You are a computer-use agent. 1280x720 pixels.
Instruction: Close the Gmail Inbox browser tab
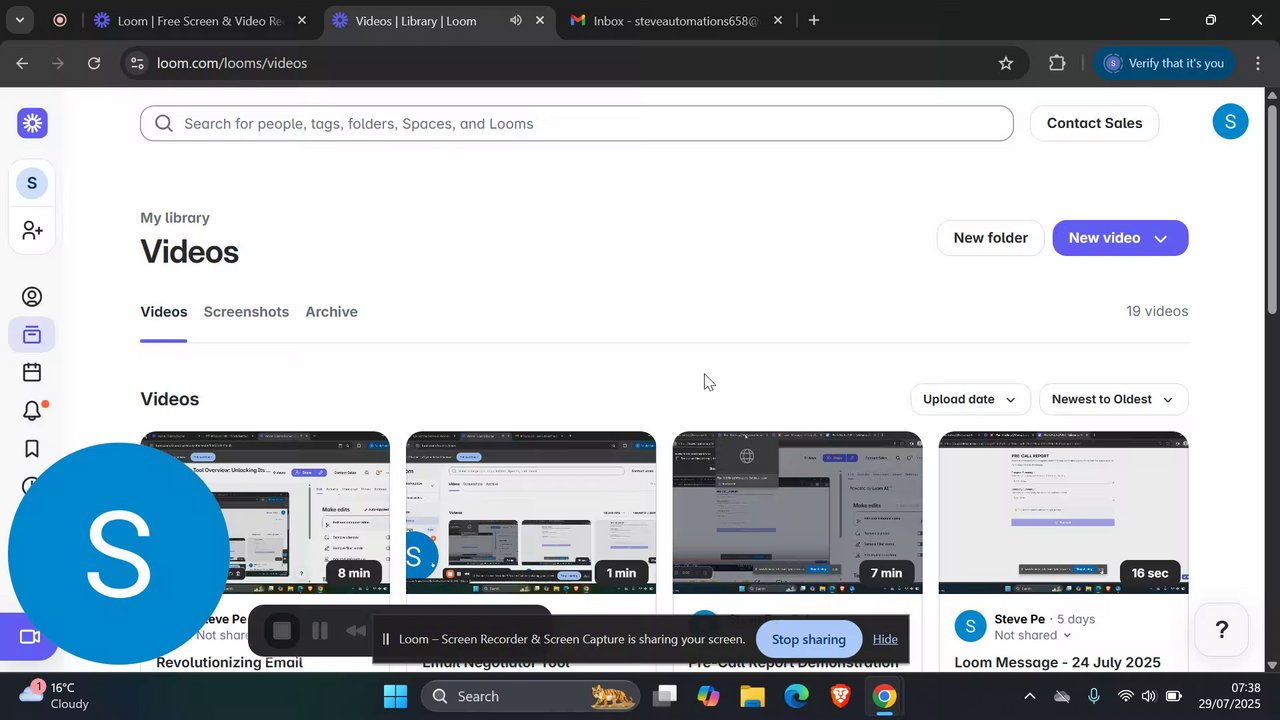pyautogui.click(x=777, y=20)
